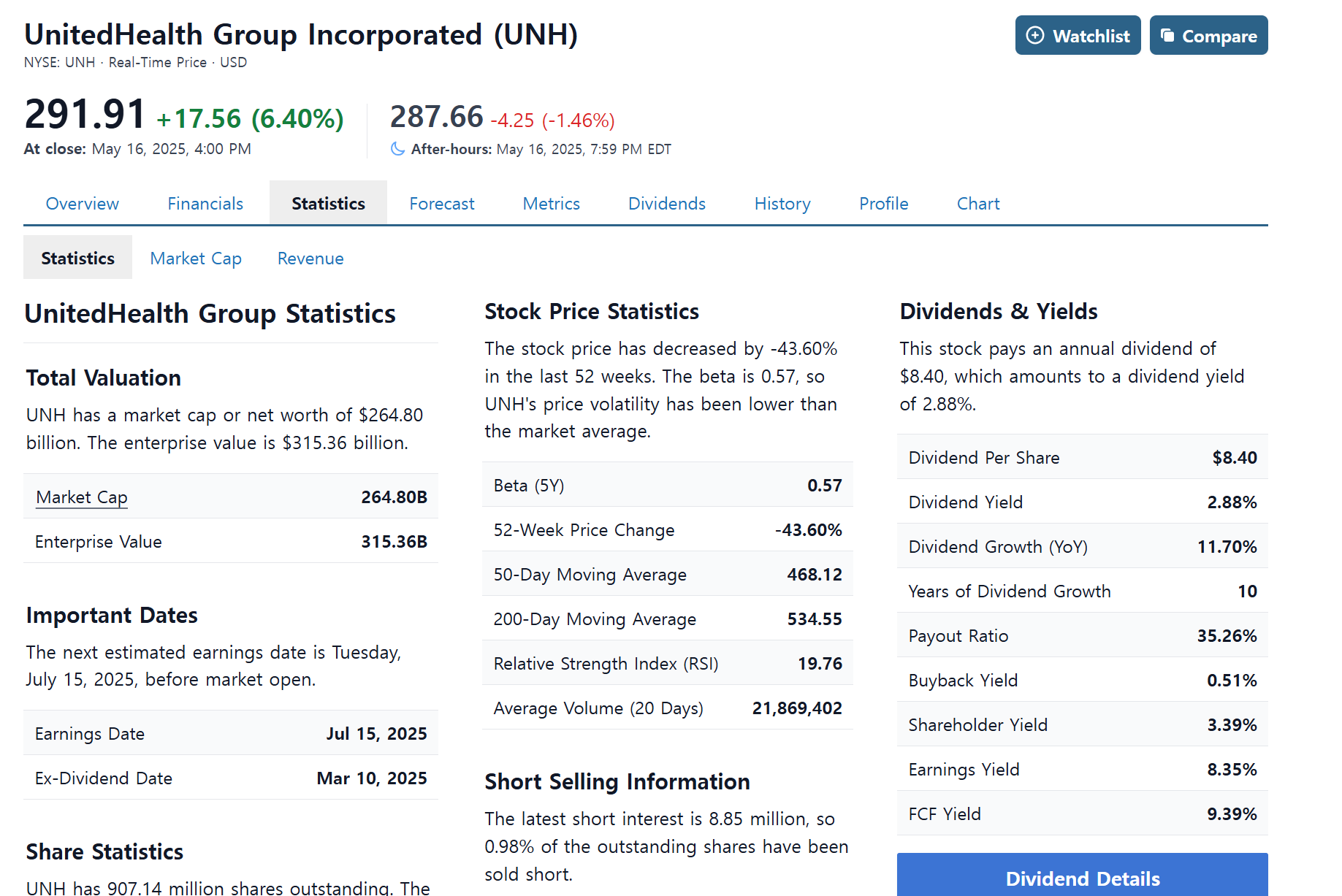Screen dimensions: 1342x896
Task: Open the Profile tab
Action: tap(884, 204)
